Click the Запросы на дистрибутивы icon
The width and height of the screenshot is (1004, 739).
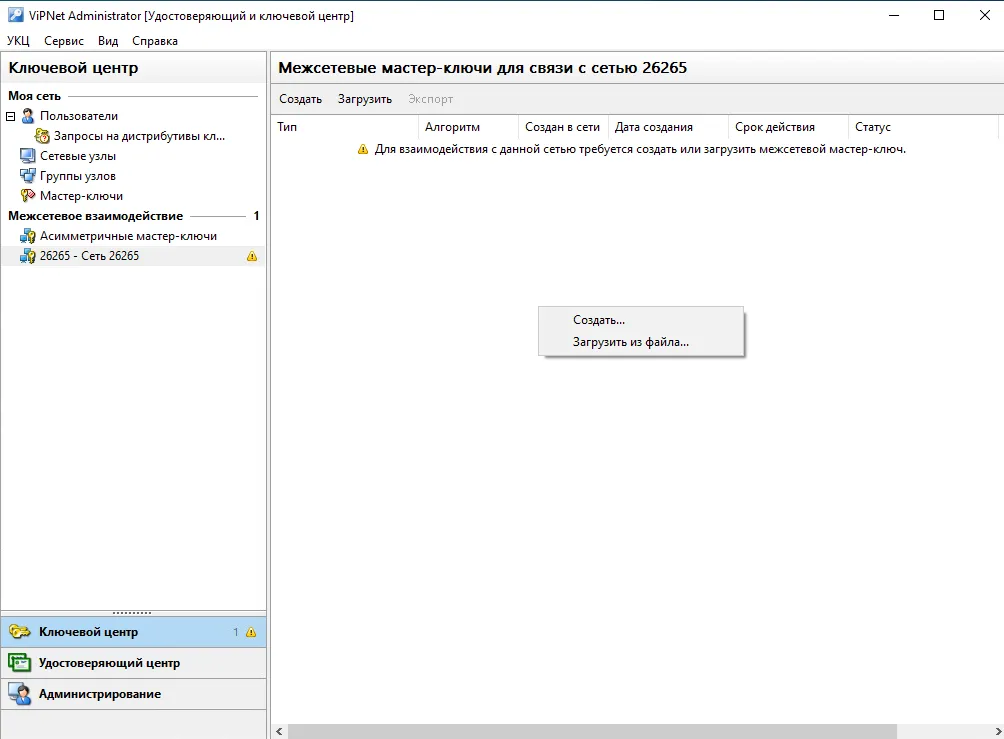(x=42, y=136)
